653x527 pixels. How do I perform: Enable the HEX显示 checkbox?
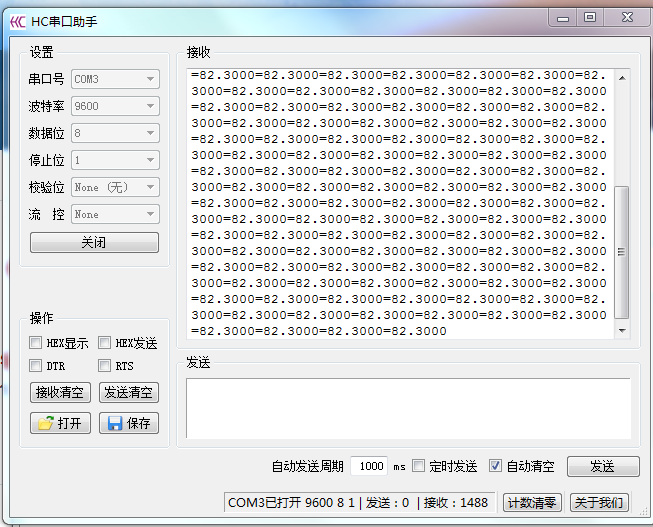point(36,343)
